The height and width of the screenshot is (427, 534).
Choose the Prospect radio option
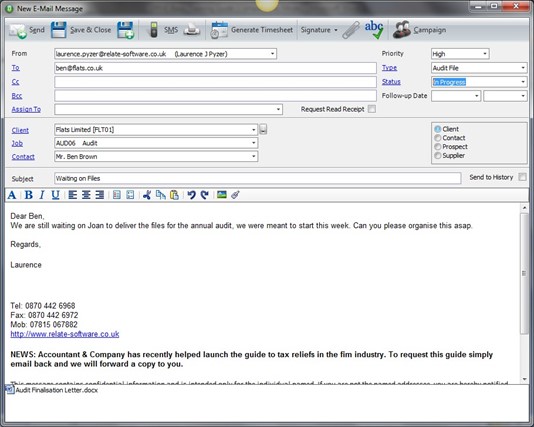pos(438,147)
